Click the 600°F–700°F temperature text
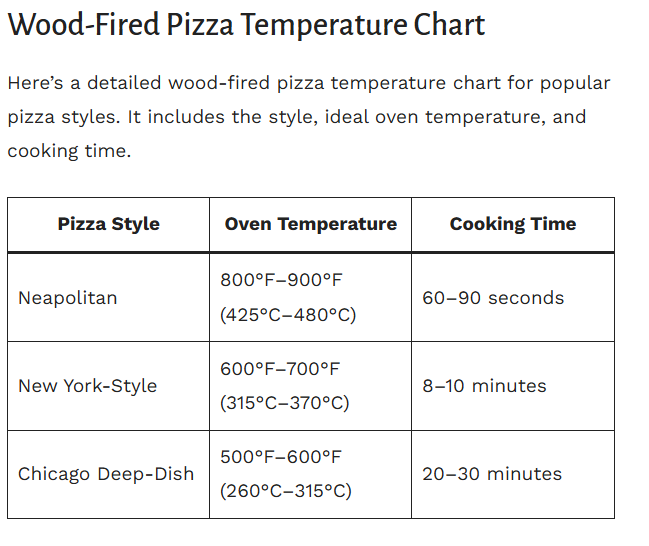The height and width of the screenshot is (546, 649). [x=280, y=368]
